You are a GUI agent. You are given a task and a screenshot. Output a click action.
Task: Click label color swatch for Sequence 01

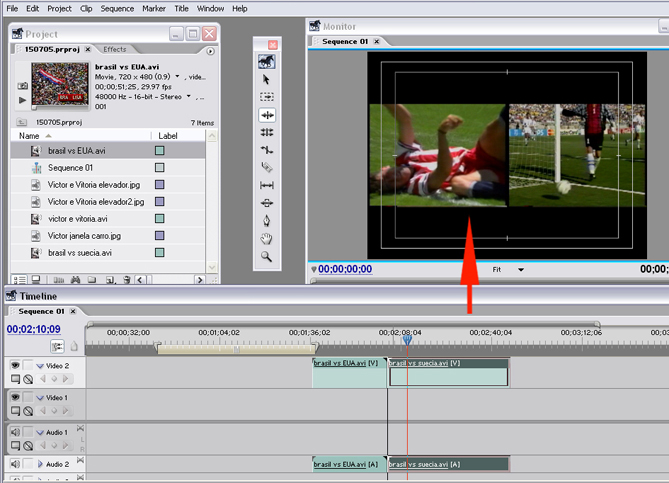(x=159, y=168)
